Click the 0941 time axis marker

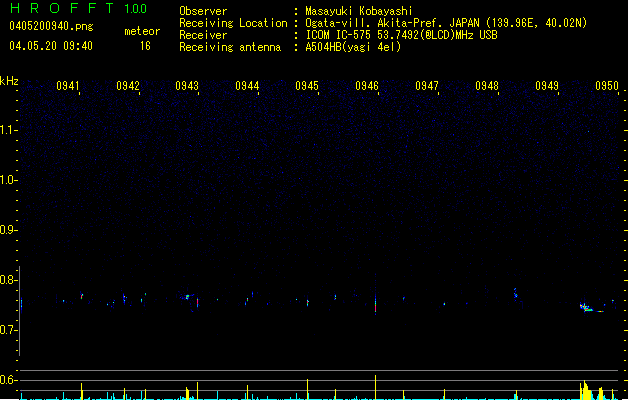pyautogui.click(x=68, y=86)
